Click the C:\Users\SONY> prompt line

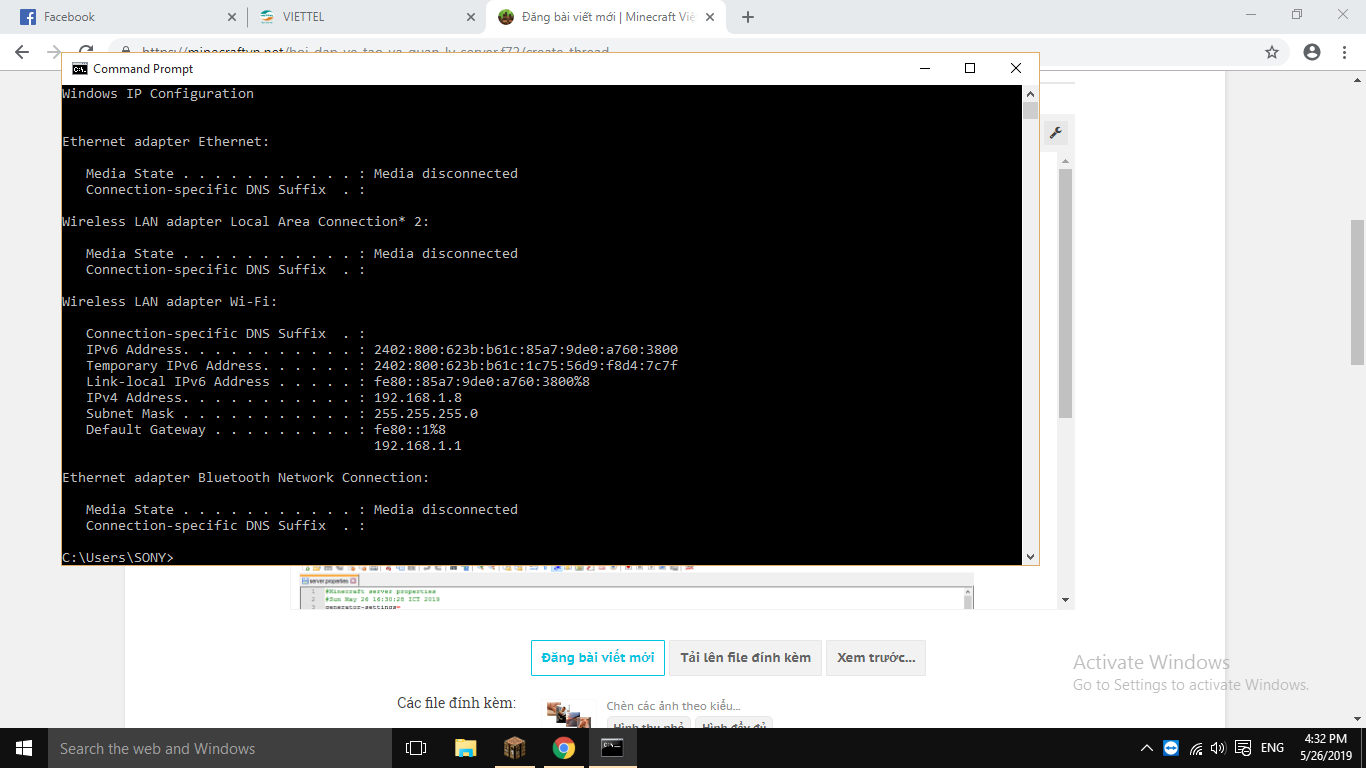click(x=118, y=557)
